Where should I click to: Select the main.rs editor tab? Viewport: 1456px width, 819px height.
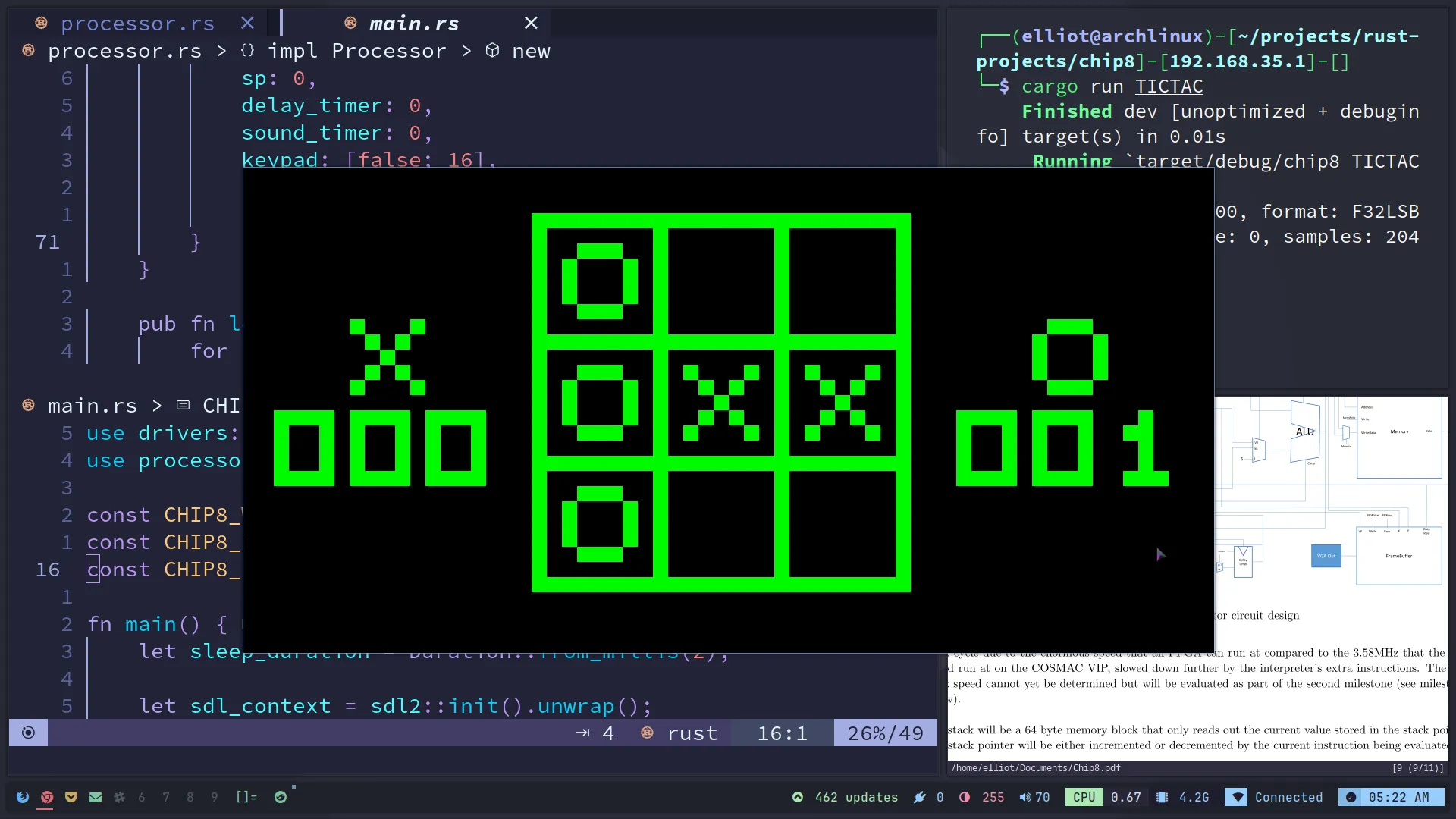(413, 24)
